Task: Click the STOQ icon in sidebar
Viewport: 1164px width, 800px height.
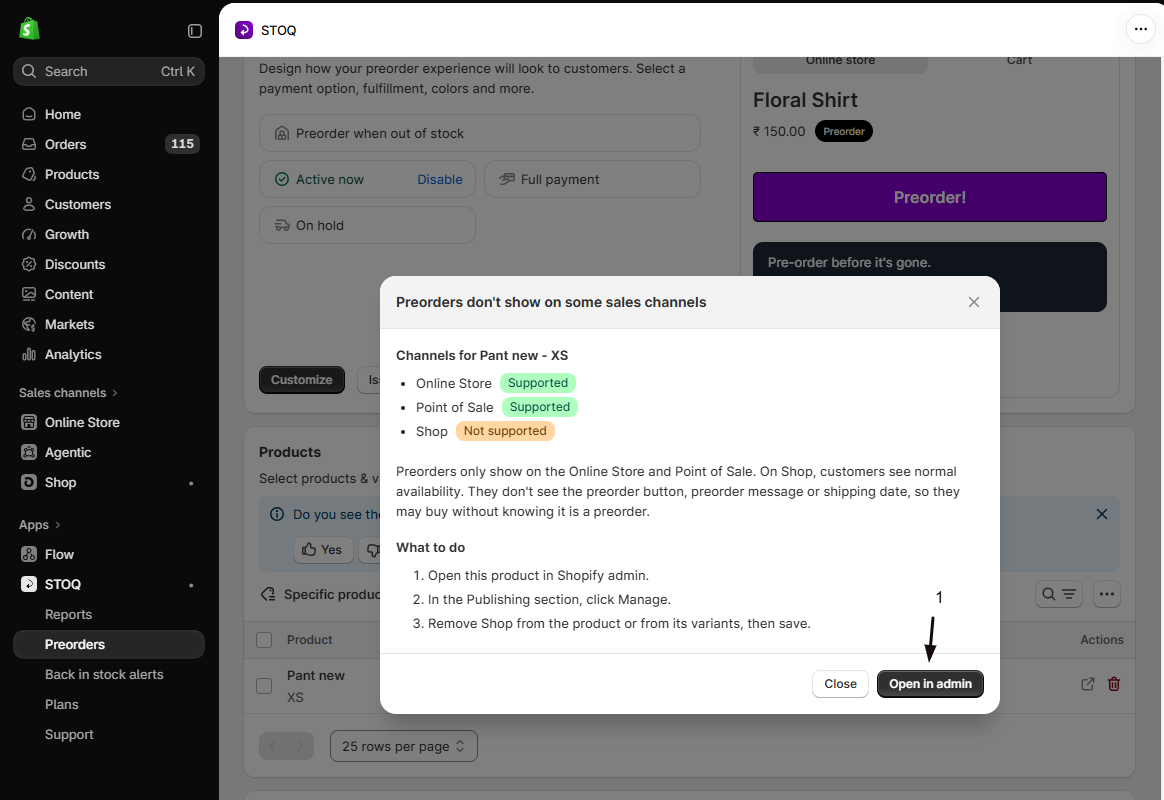Action: (29, 585)
